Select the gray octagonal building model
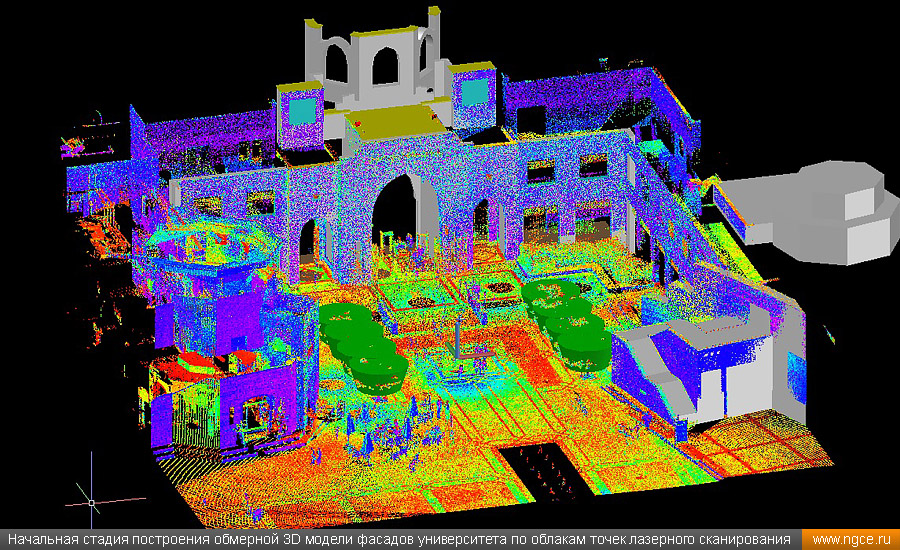This screenshot has width=900, height=550. (x=808, y=211)
